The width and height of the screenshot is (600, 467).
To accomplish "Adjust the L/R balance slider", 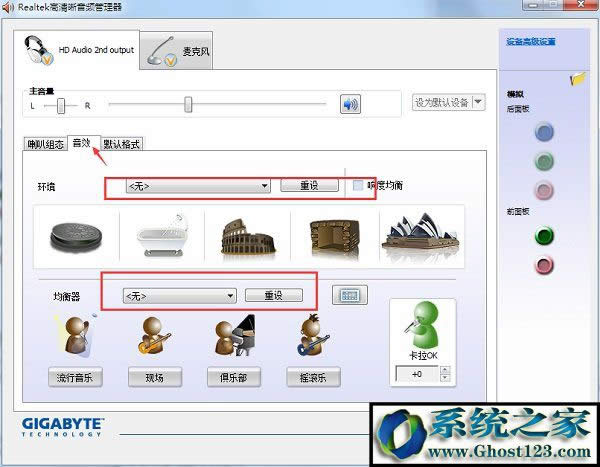I will tap(61, 106).
